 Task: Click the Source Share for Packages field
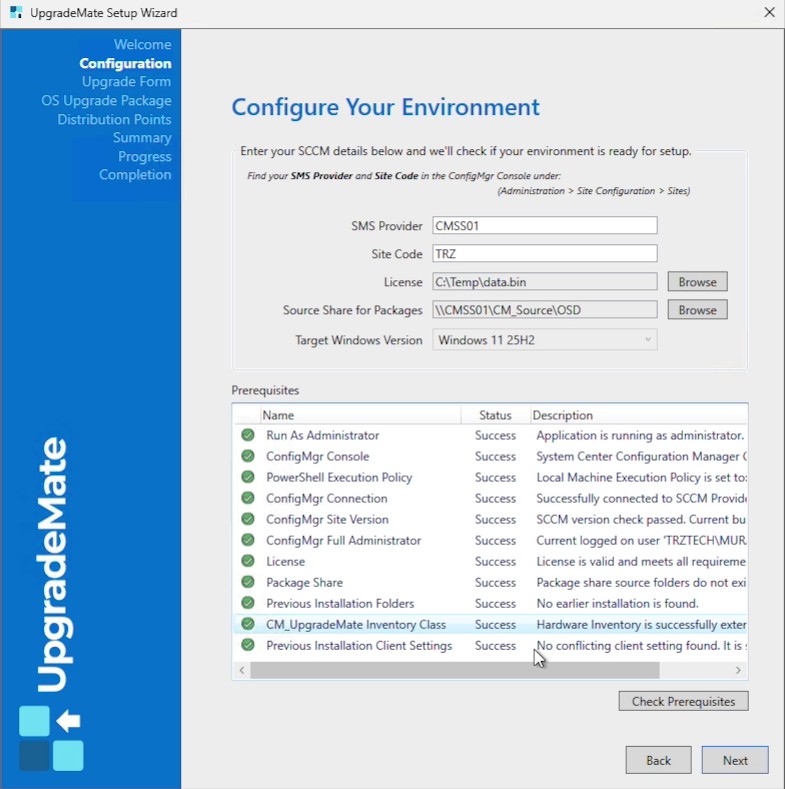click(544, 310)
